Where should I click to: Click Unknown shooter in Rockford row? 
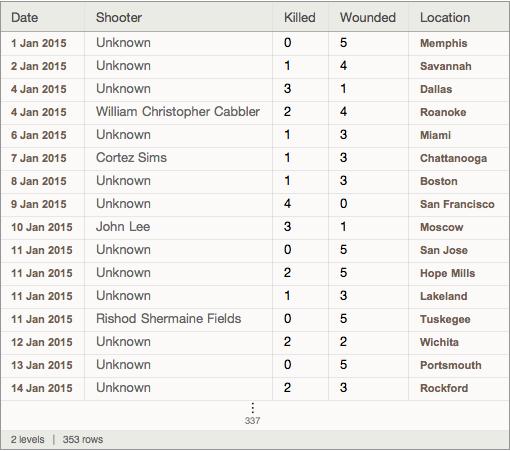pyautogui.click(x=123, y=388)
